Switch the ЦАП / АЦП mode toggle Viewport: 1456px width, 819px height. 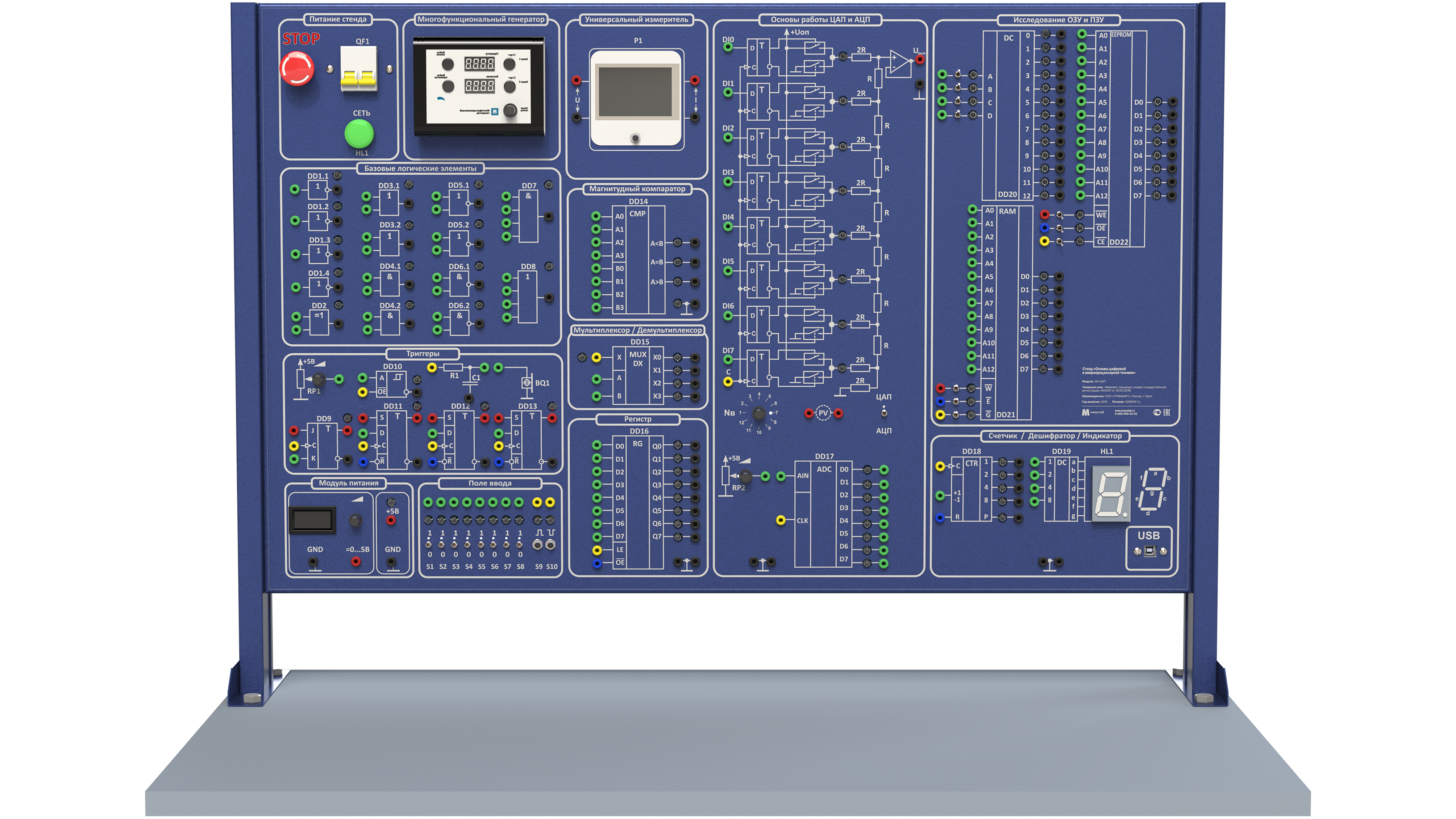coord(883,412)
